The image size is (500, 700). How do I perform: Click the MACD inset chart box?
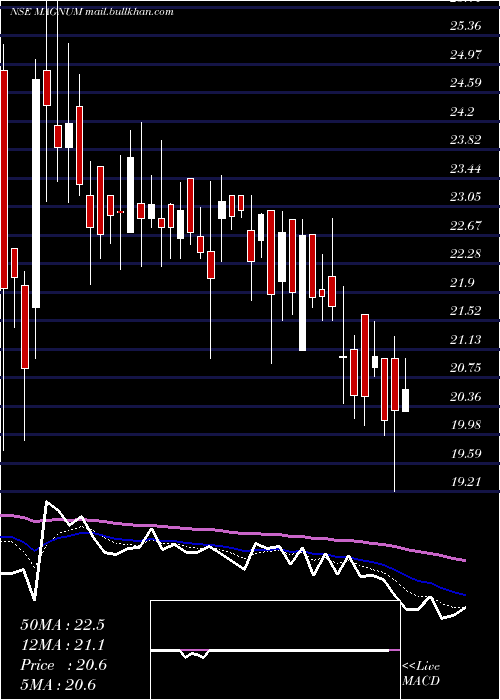click(275, 650)
